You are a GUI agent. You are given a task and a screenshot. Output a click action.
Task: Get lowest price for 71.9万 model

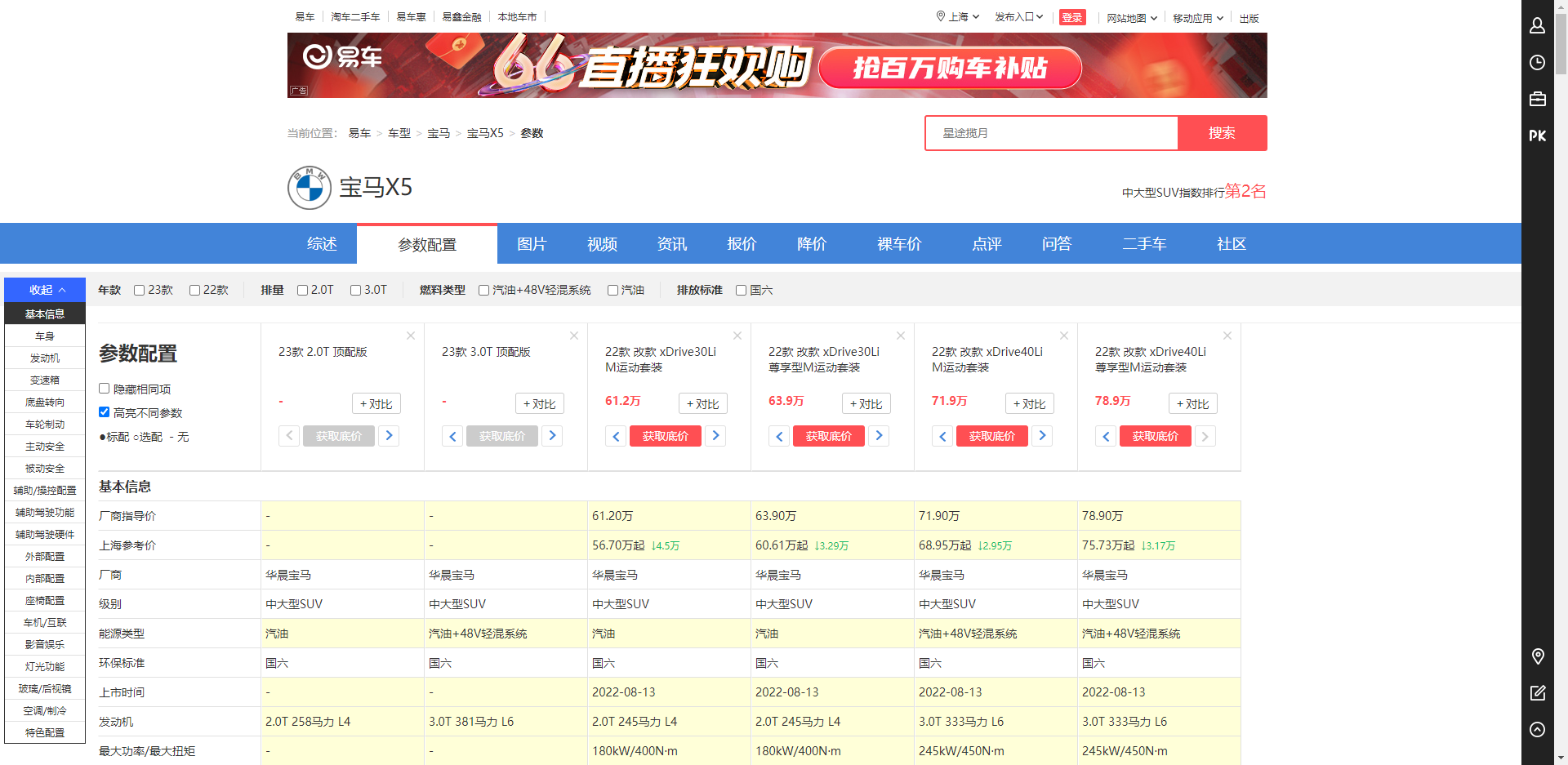(x=992, y=436)
